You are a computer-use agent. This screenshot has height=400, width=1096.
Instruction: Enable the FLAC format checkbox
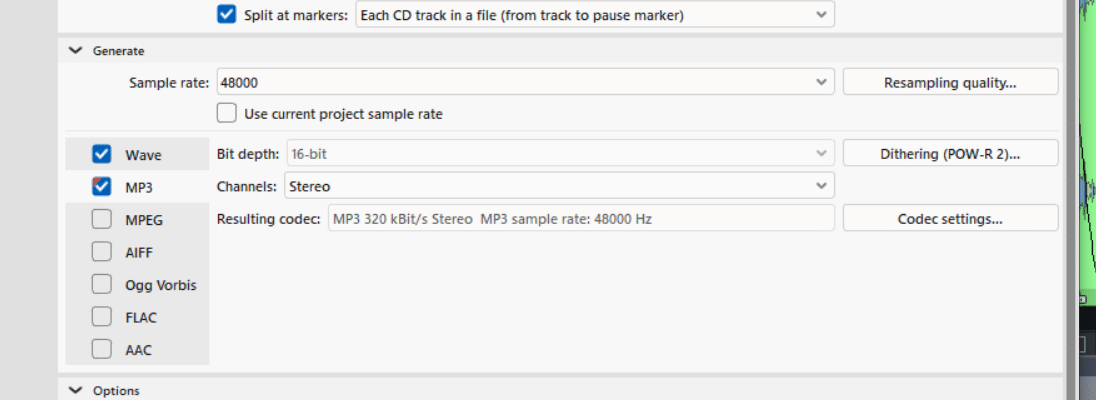pyautogui.click(x=101, y=317)
